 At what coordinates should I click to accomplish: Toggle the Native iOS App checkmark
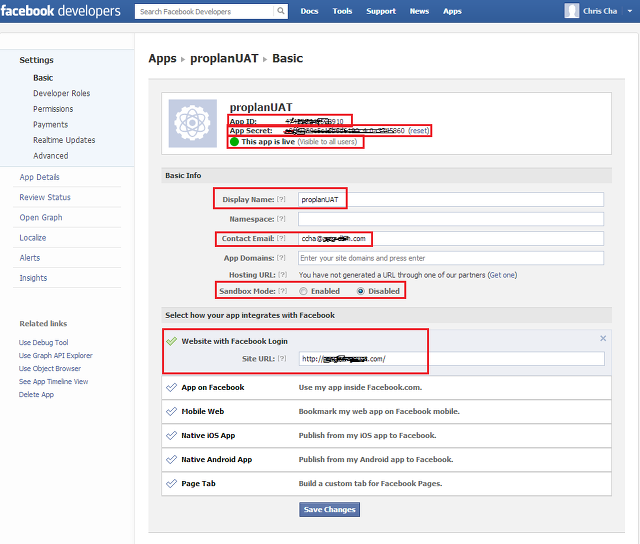click(x=171, y=435)
